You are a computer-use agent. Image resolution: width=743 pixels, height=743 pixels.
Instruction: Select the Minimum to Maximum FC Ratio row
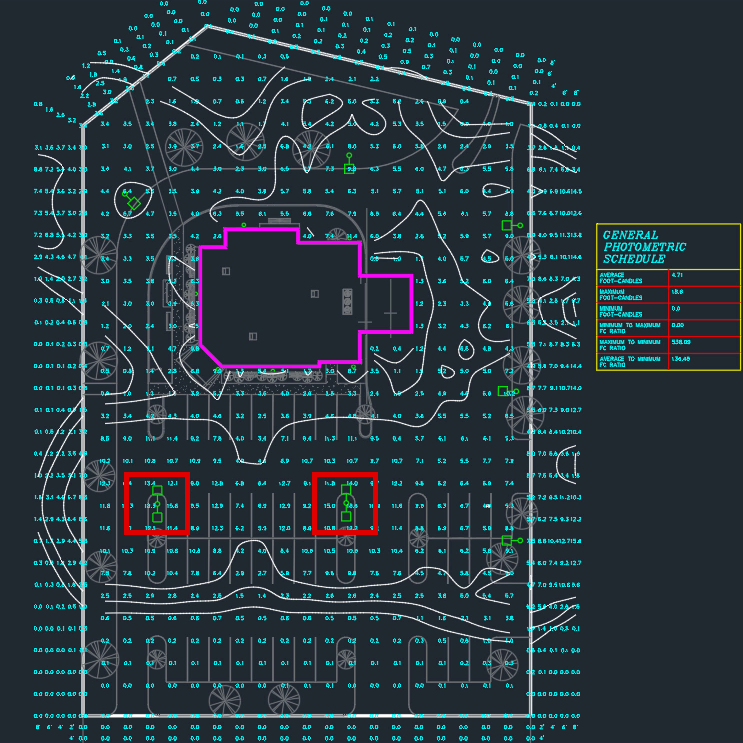pyautogui.click(x=668, y=328)
